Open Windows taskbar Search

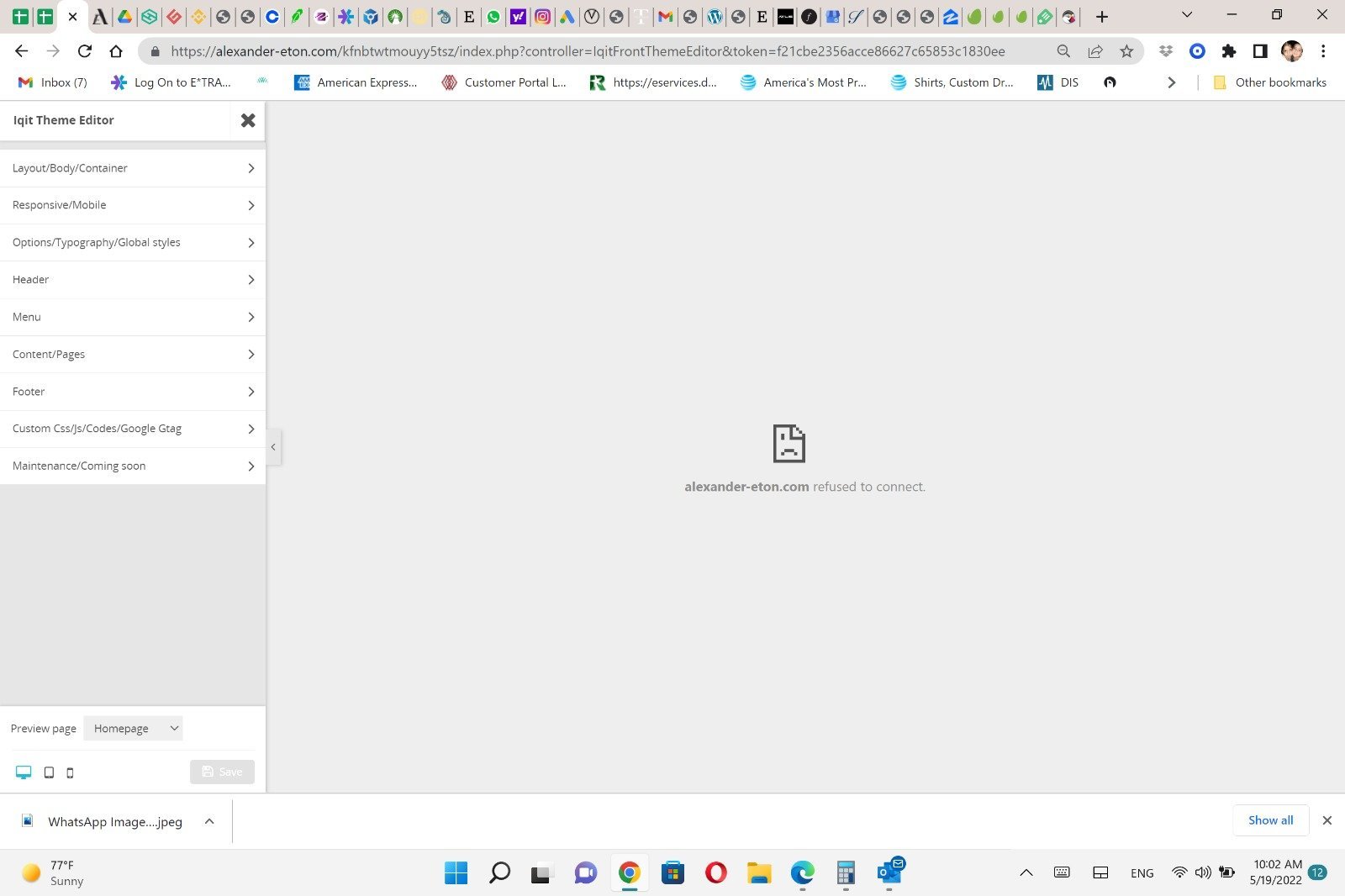coord(499,873)
